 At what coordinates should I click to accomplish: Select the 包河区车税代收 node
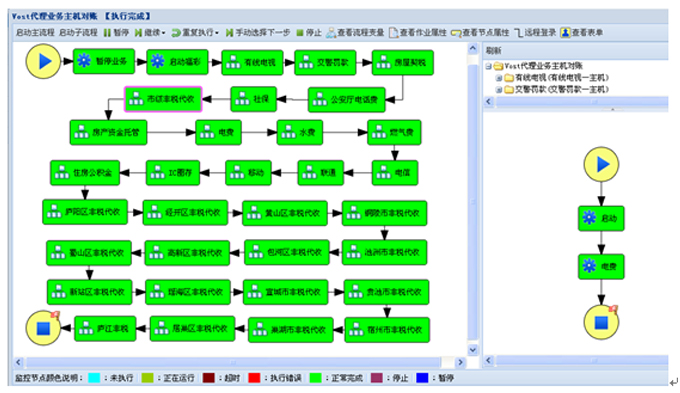coord(287,252)
